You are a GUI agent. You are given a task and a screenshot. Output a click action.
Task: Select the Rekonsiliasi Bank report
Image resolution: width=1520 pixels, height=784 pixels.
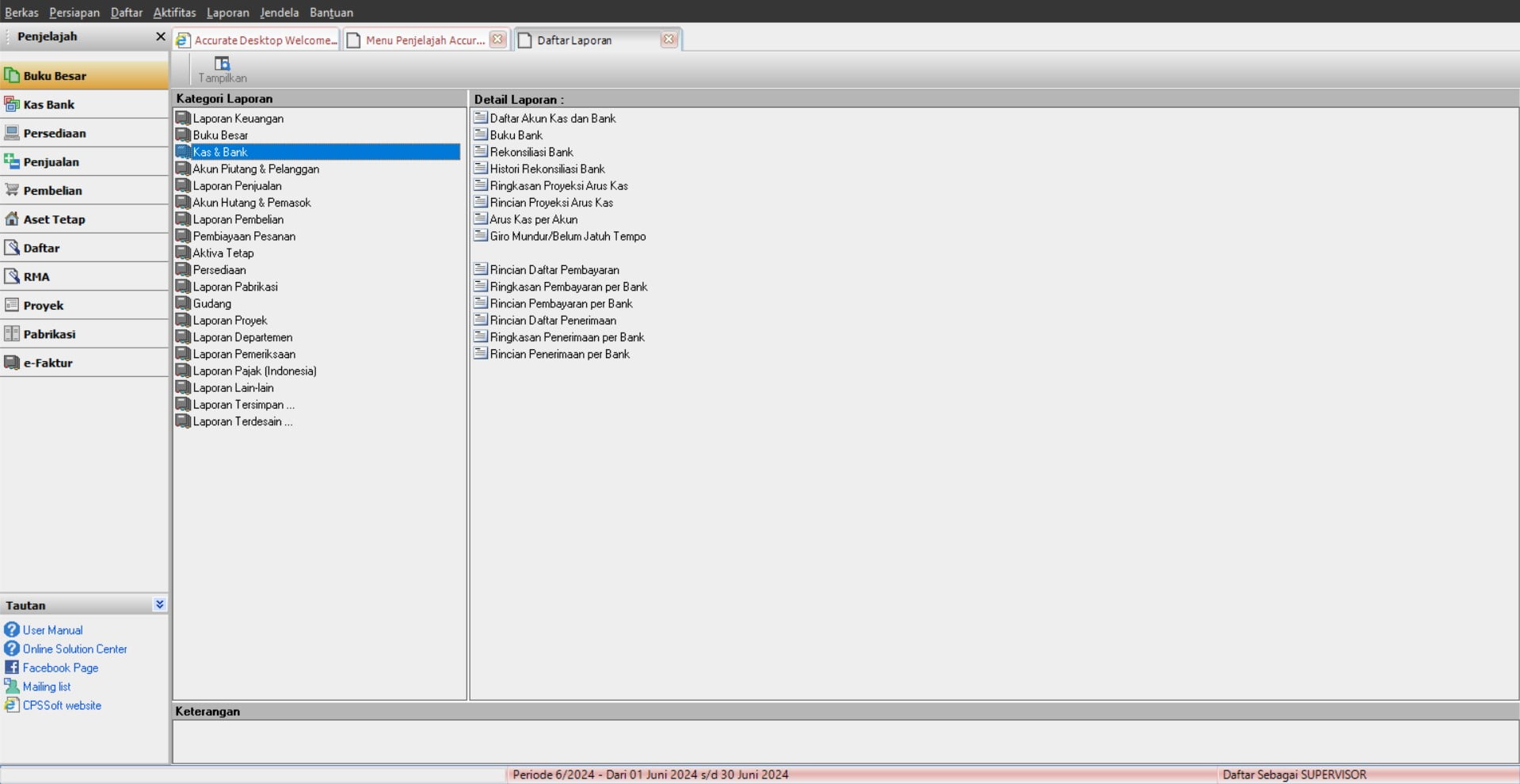point(531,152)
